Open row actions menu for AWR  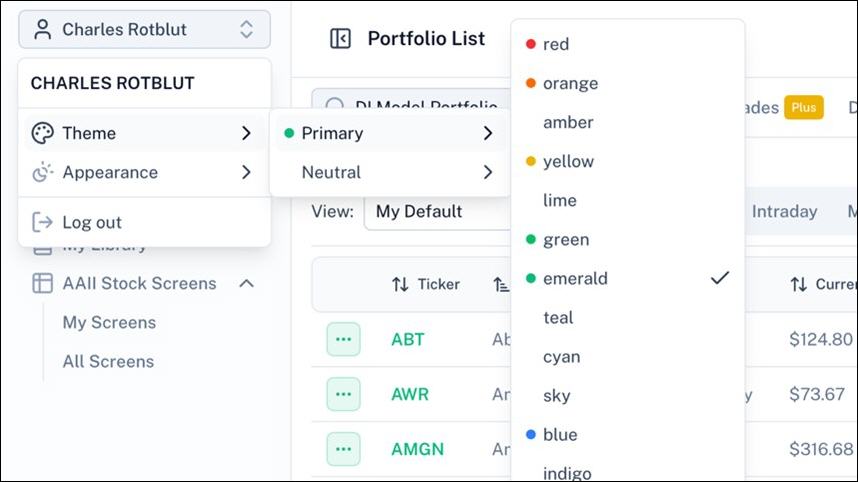(x=344, y=394)
